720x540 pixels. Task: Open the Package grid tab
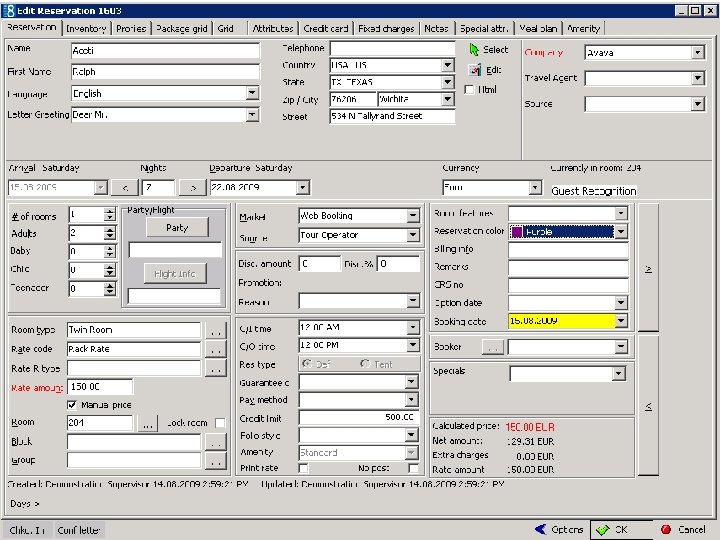point(182,28)
